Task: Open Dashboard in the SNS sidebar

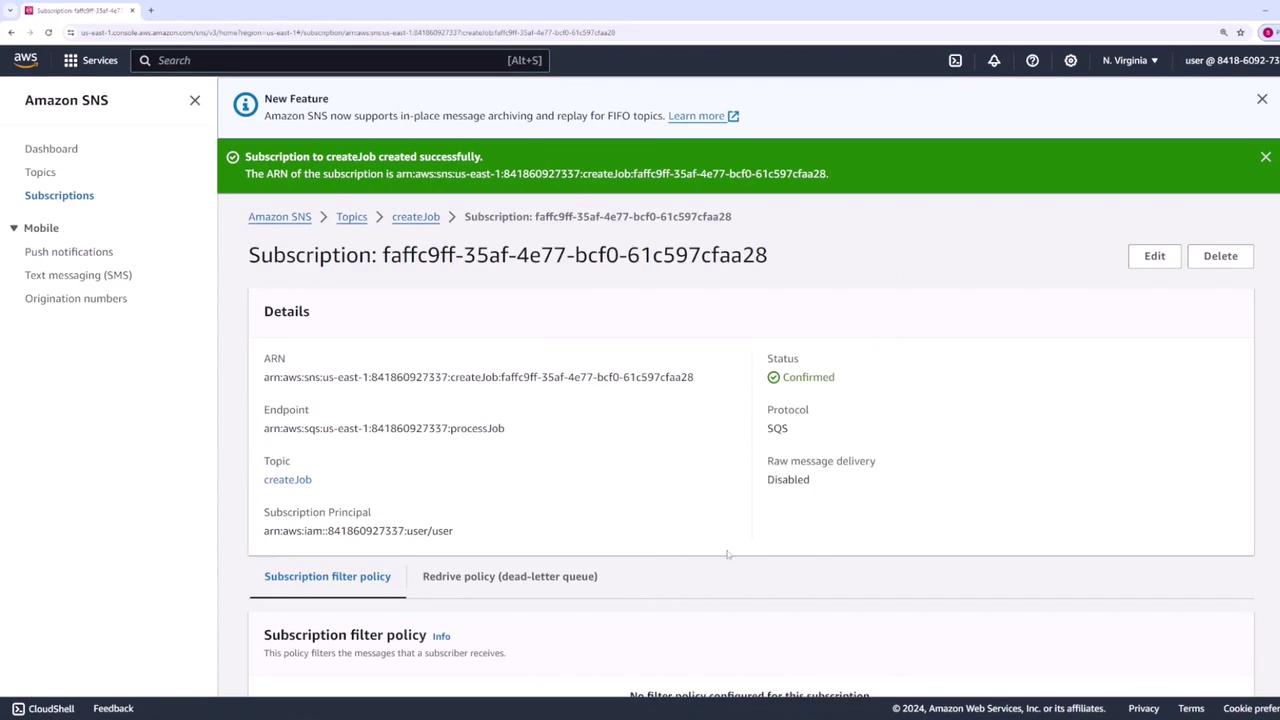Action: [x=51, y=149]
